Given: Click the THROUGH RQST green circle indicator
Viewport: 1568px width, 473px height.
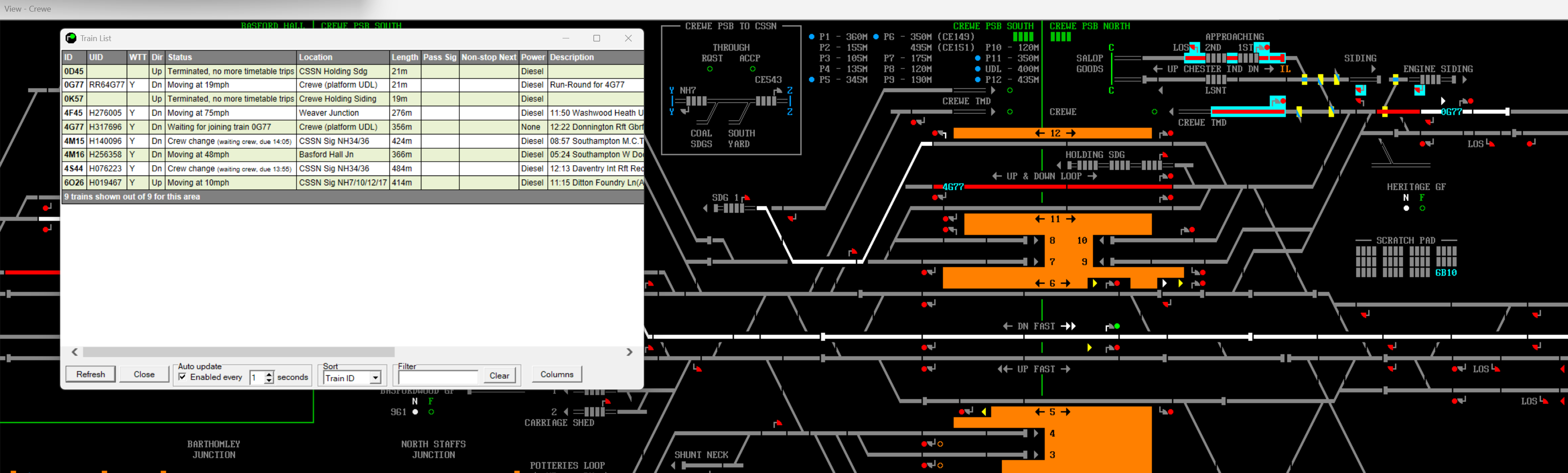Looking at the screenshot, I should [x=710, y=69].
